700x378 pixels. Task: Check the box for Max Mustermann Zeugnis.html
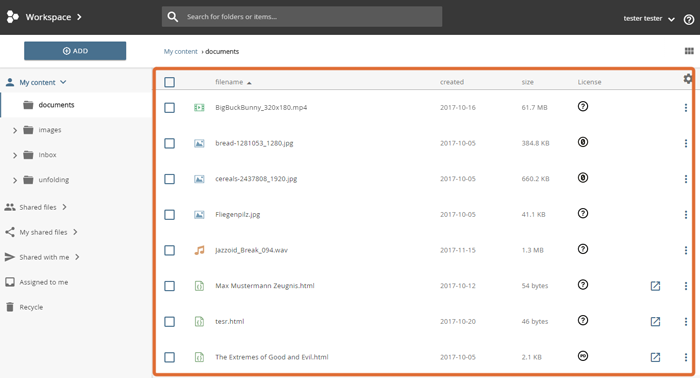click(169, 286)
